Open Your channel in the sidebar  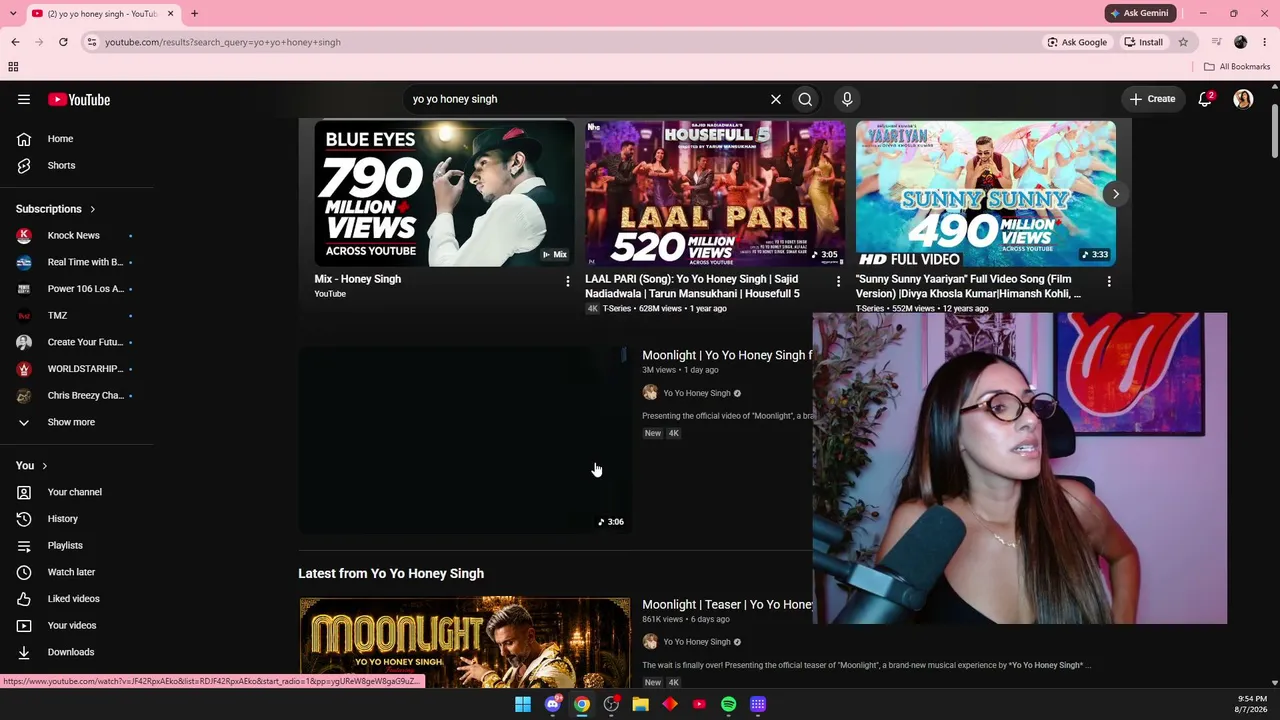click(x=76, y=492)
